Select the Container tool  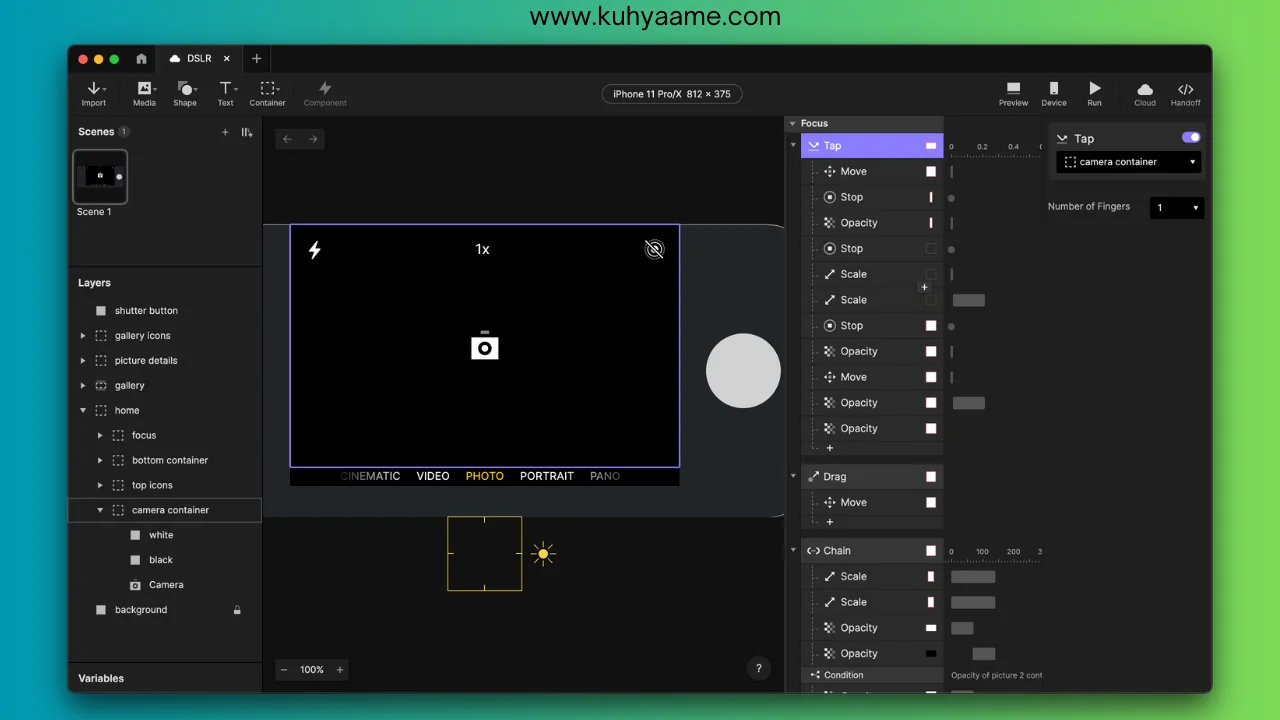[x=267, y=94]
